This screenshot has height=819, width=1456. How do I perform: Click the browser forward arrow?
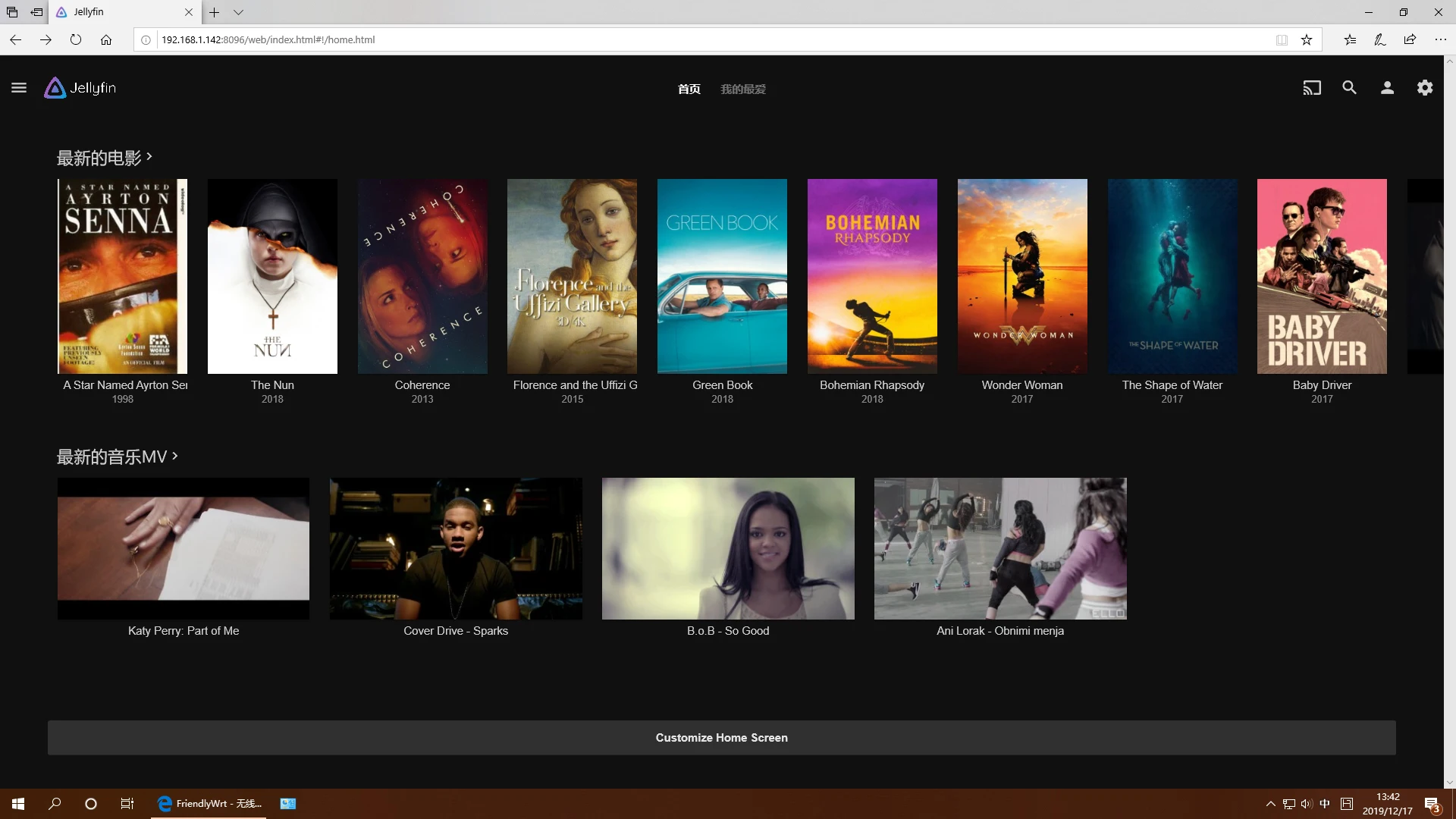click(45, 39)
